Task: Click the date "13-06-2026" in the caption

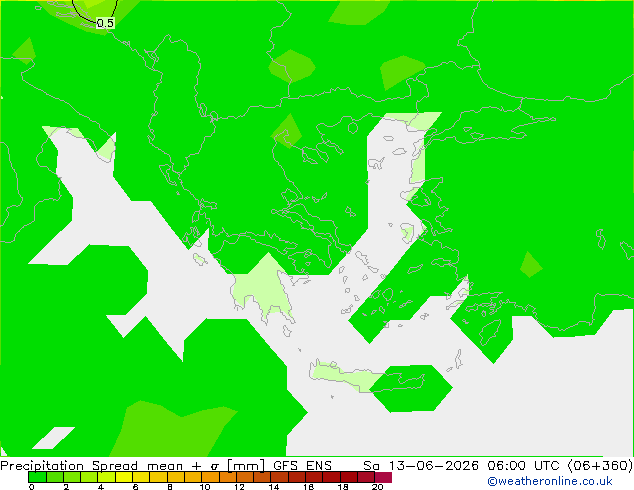Action: click(434, 466)
